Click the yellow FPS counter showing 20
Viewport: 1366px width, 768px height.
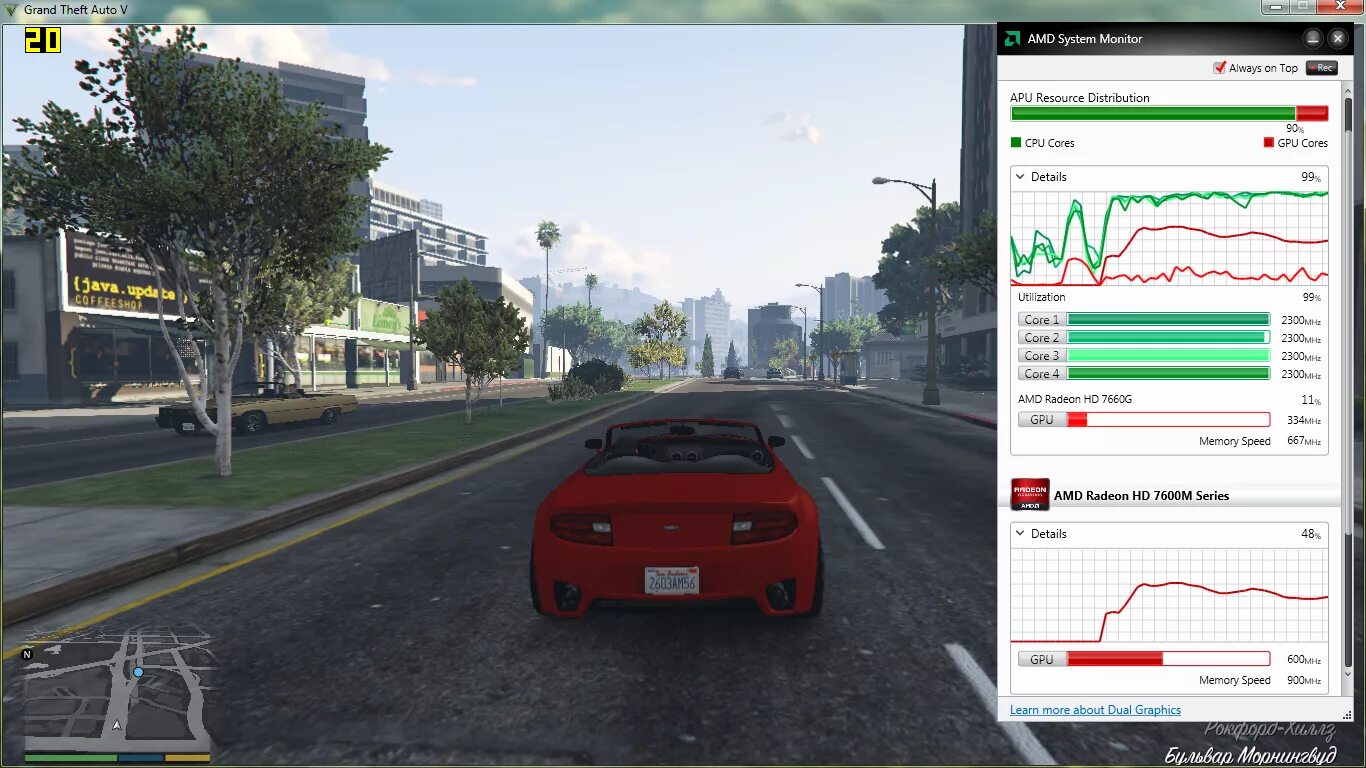point(43,40)
